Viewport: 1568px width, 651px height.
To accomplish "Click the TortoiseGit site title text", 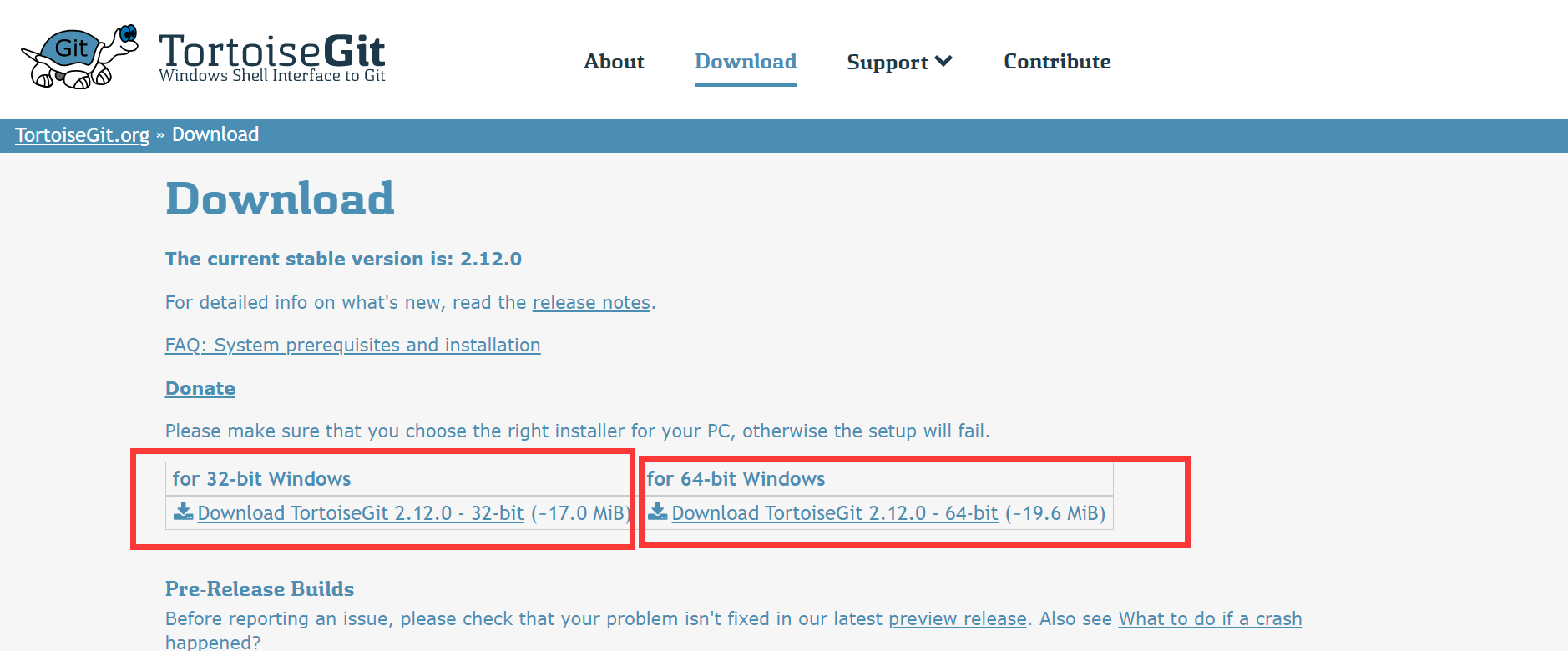I will (x=272, y=50).
